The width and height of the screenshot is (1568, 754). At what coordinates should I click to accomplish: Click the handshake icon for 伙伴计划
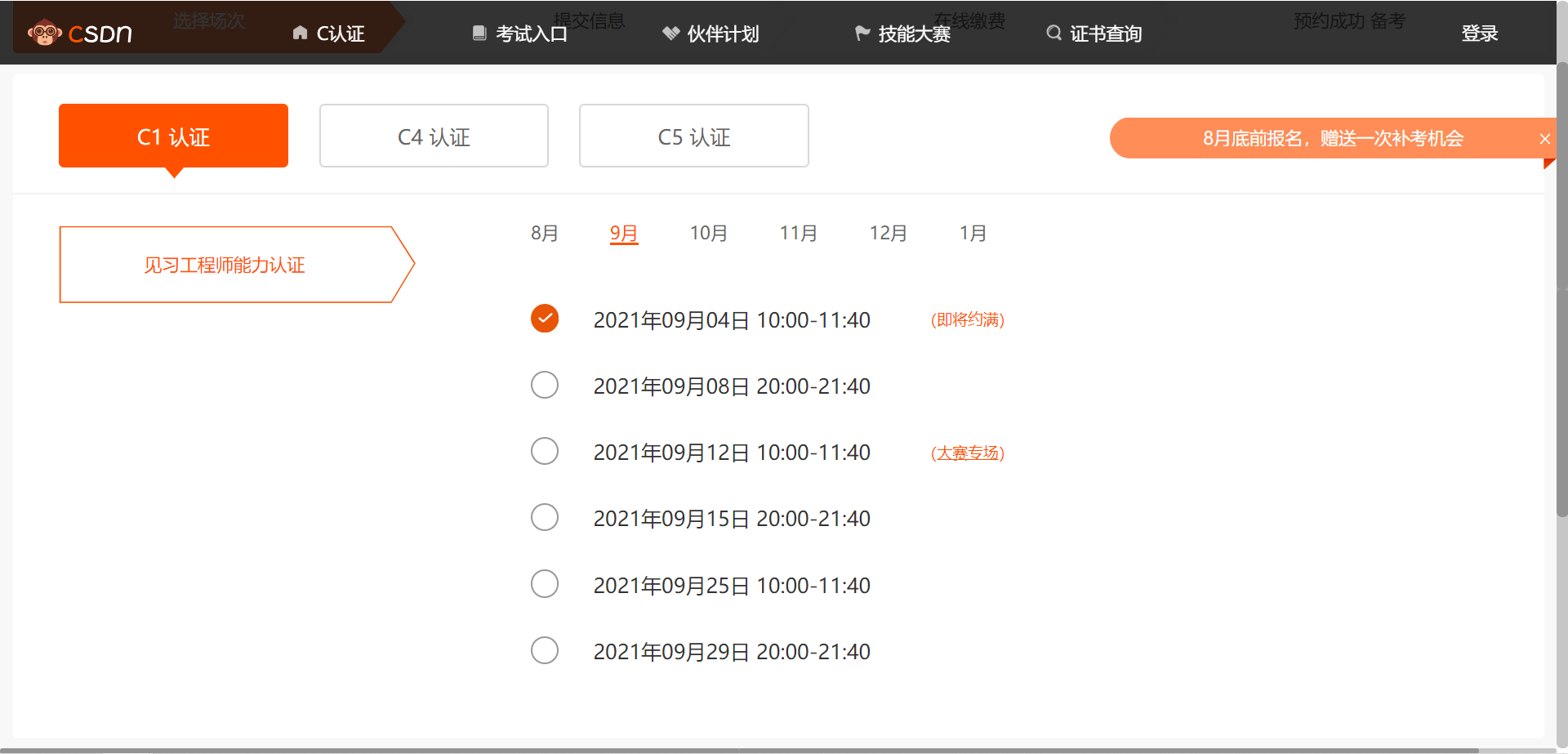670,33
